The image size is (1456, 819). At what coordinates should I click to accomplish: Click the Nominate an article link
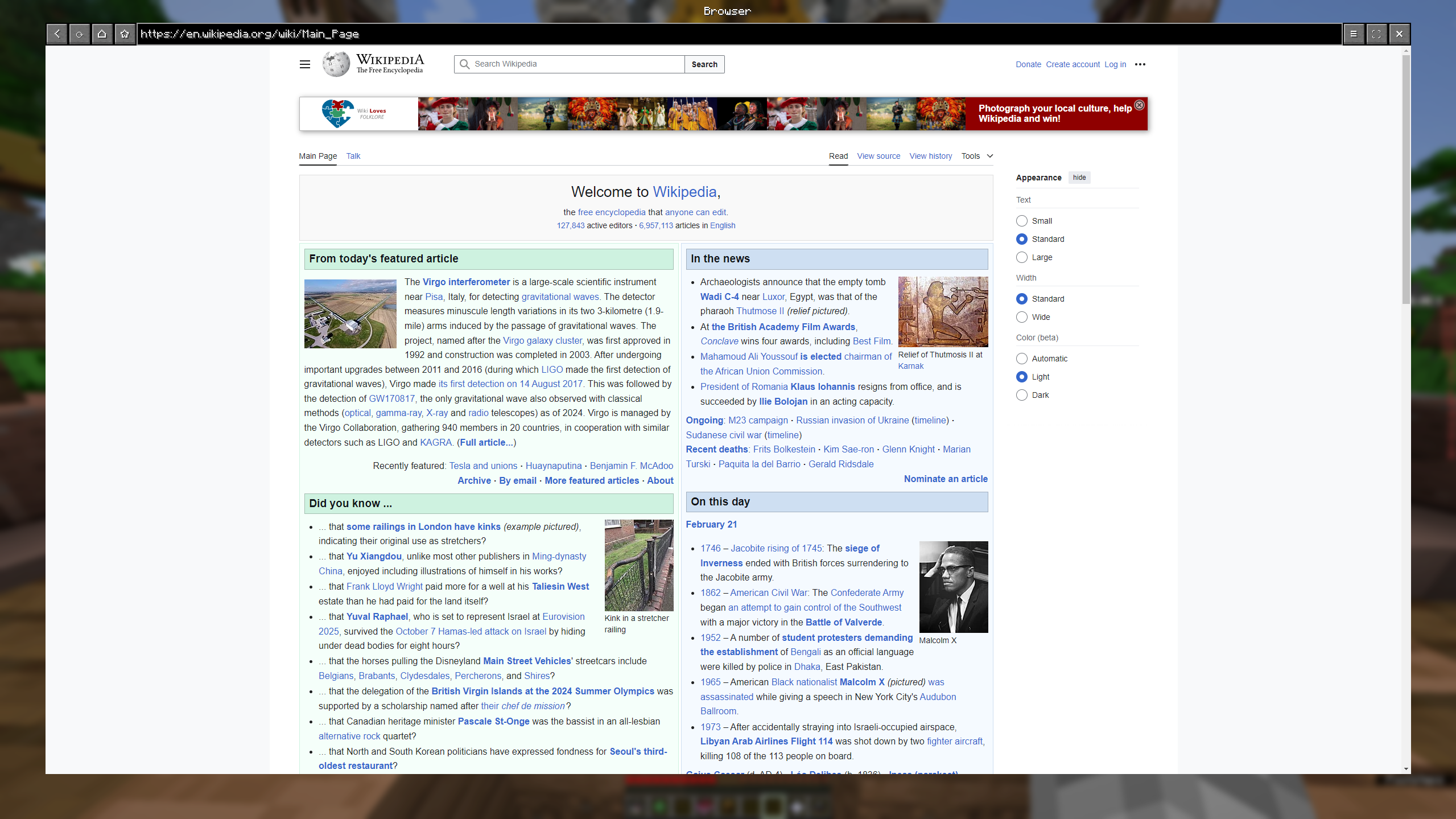(946, 479)
